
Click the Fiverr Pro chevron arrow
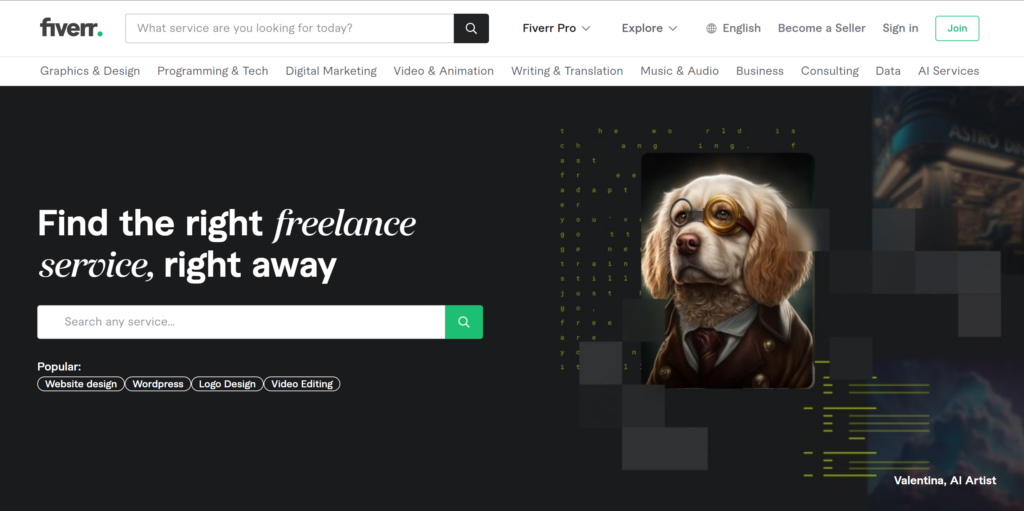(586, 28)
